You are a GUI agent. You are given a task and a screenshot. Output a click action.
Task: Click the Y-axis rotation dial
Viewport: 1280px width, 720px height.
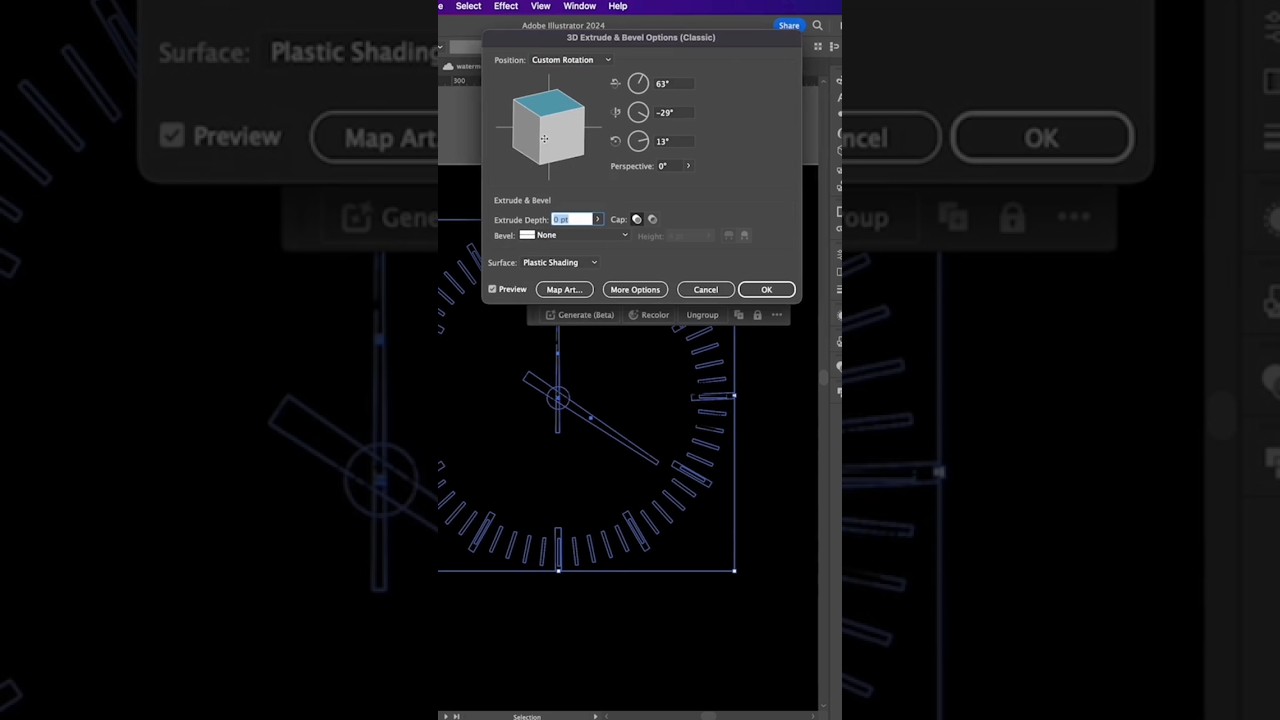tap(638, 112)
